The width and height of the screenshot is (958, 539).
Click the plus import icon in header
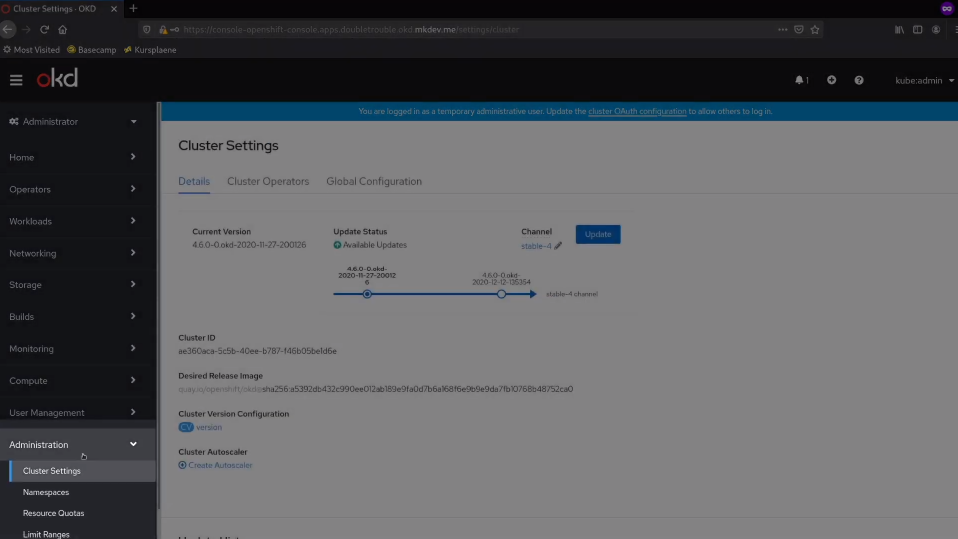(832, 80)
